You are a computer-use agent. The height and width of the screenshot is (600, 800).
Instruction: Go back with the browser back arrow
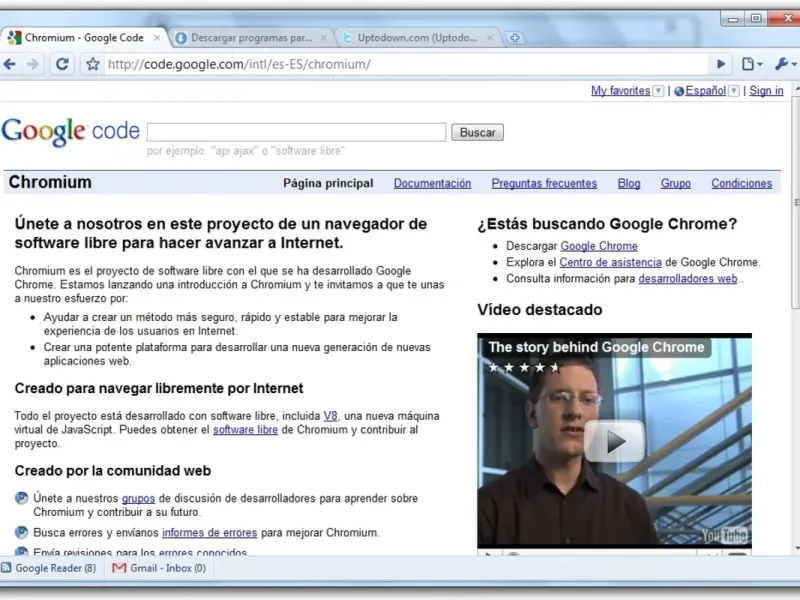[x=9, y=64]
